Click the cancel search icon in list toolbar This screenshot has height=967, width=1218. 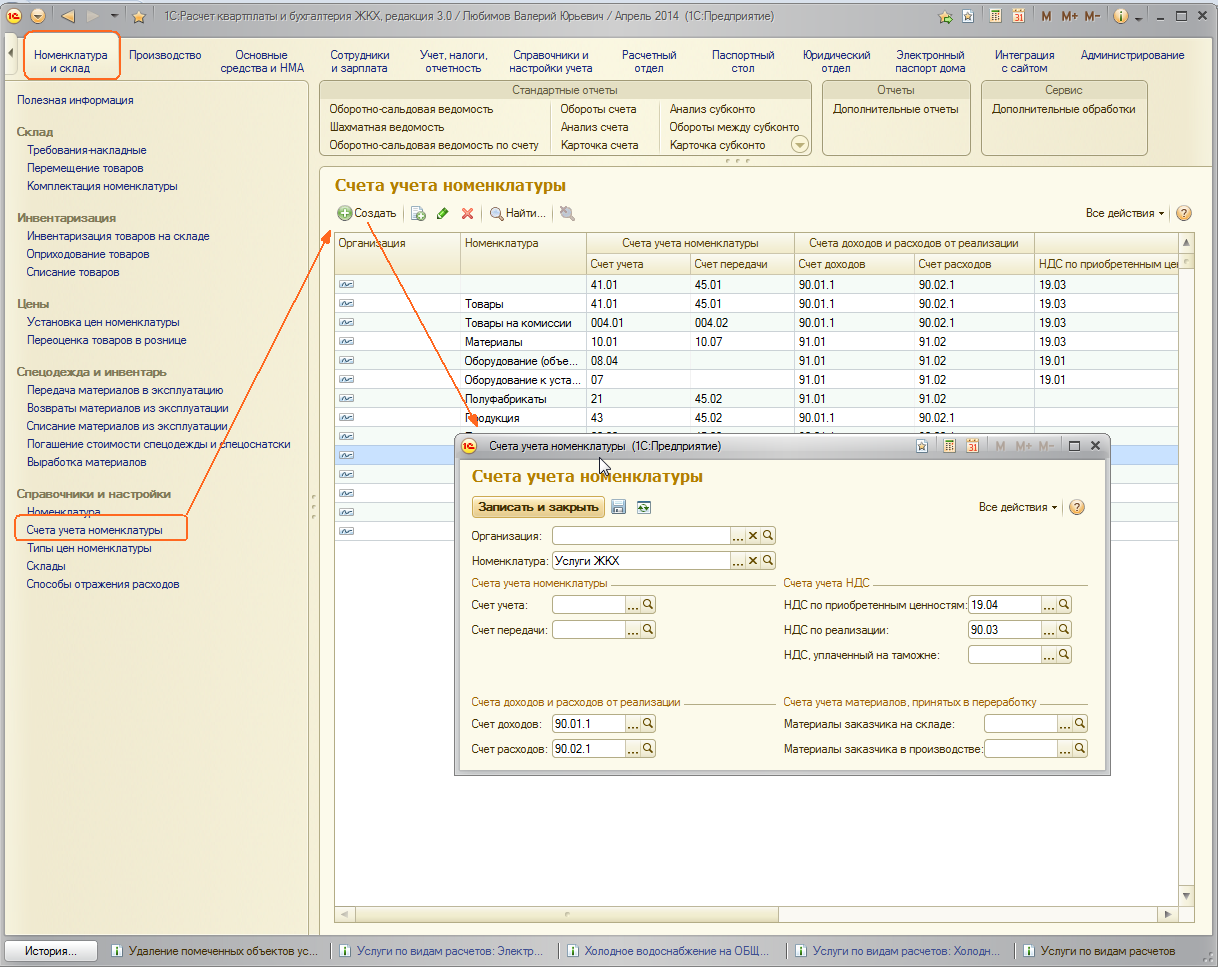[x=567, y=213]
